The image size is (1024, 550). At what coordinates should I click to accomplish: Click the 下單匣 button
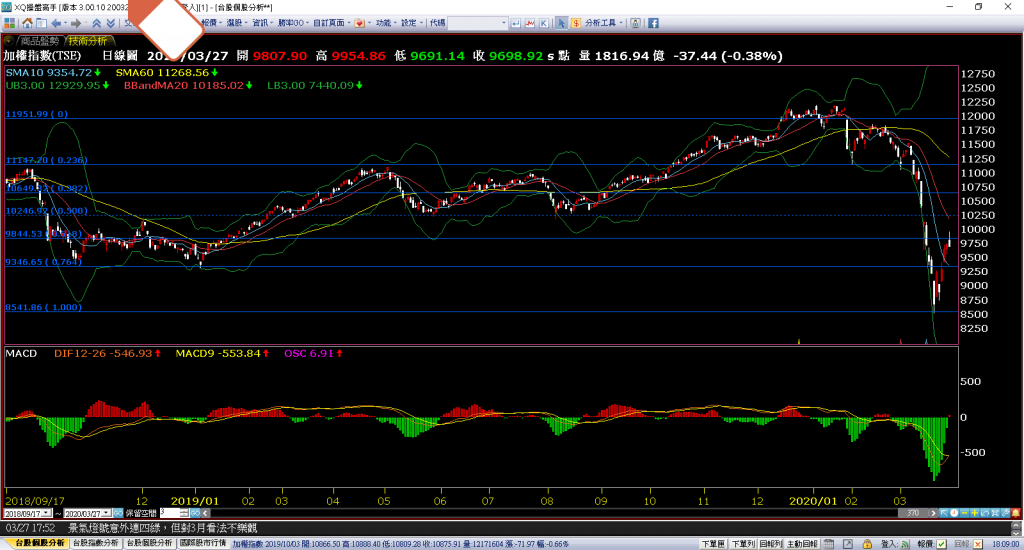pyautogui.click(x=713, y=543)
